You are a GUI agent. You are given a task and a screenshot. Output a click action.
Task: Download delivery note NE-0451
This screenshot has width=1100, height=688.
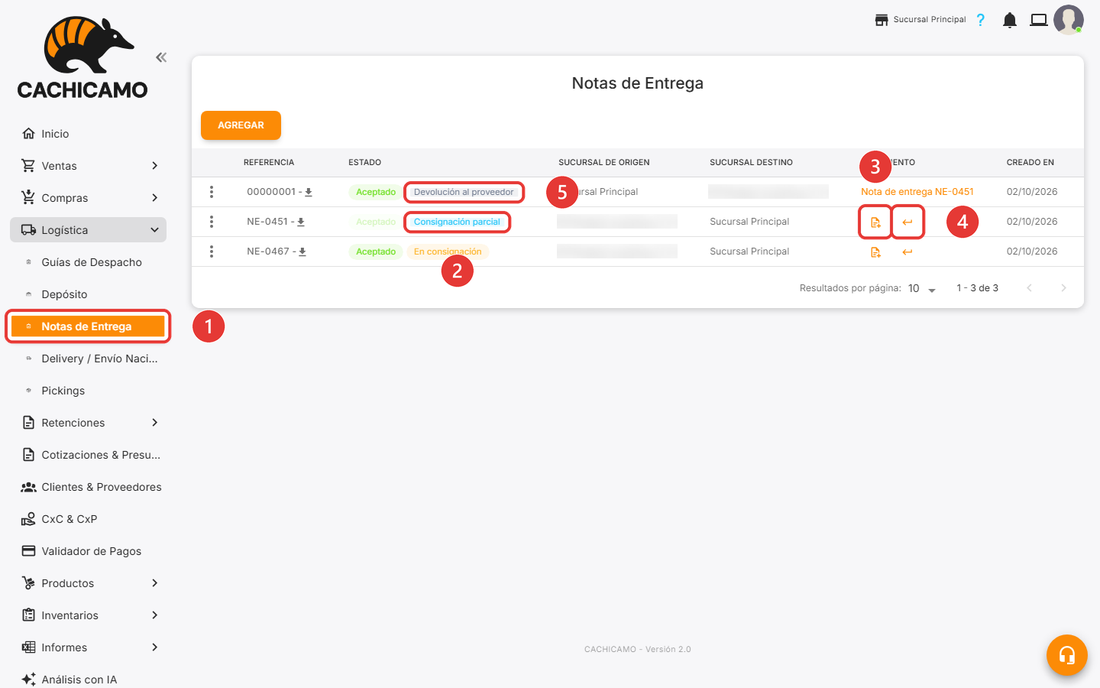coord(301,222)
